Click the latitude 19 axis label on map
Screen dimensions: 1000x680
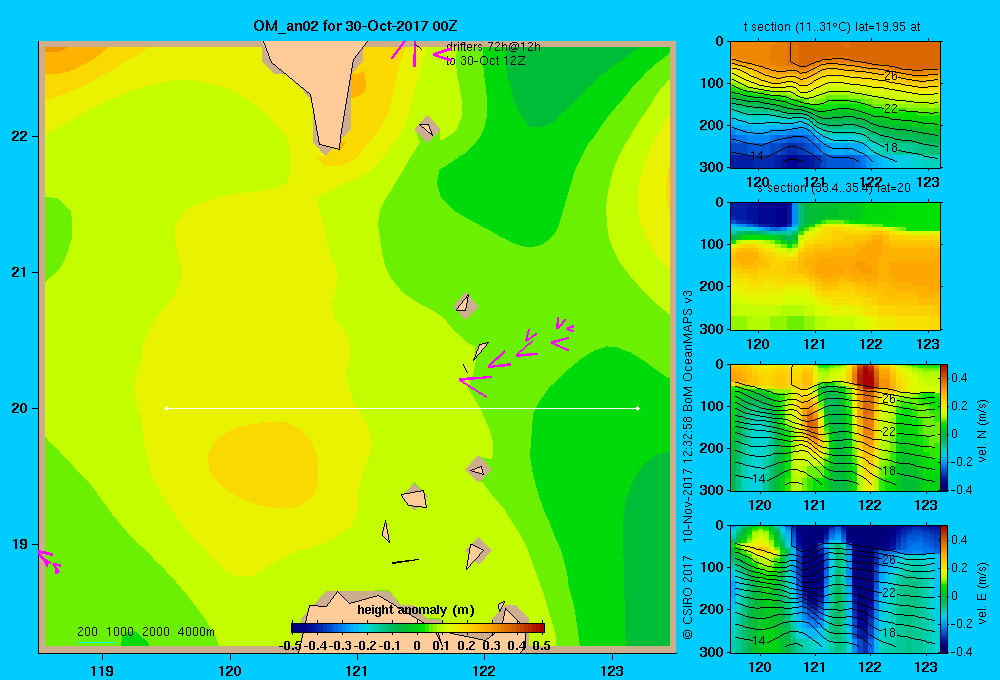20,544
